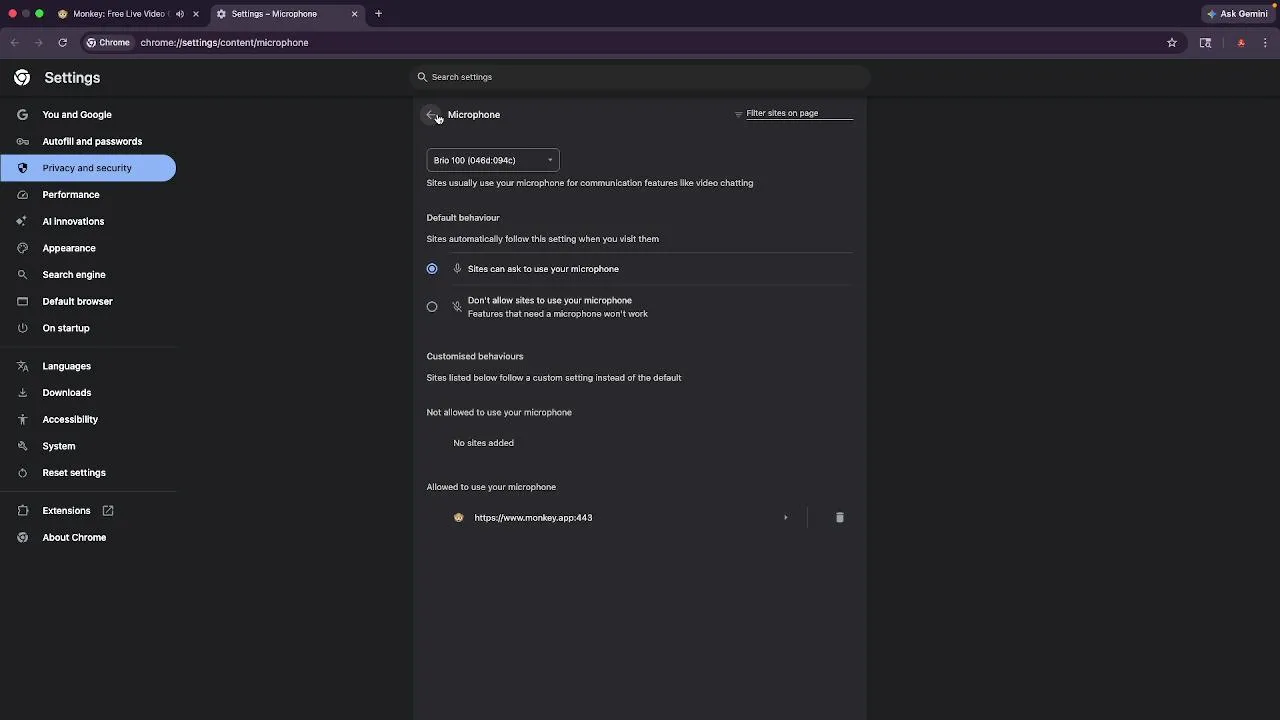Image resolution: width=1280 pixels, height=720 pixels.
Task: Open the Chrome three-dot menu
Action: click(1266, 43)
